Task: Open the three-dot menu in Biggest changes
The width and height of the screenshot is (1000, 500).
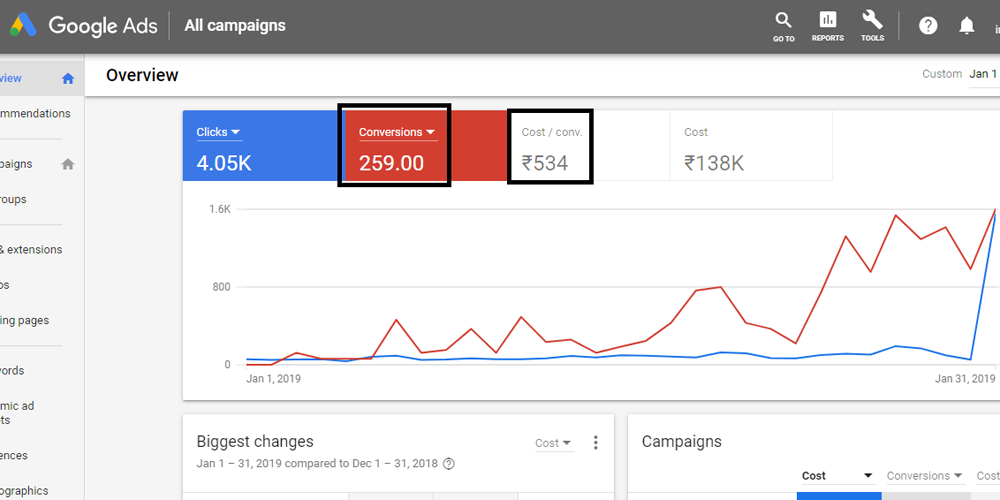Action: (x=596, y=442)
